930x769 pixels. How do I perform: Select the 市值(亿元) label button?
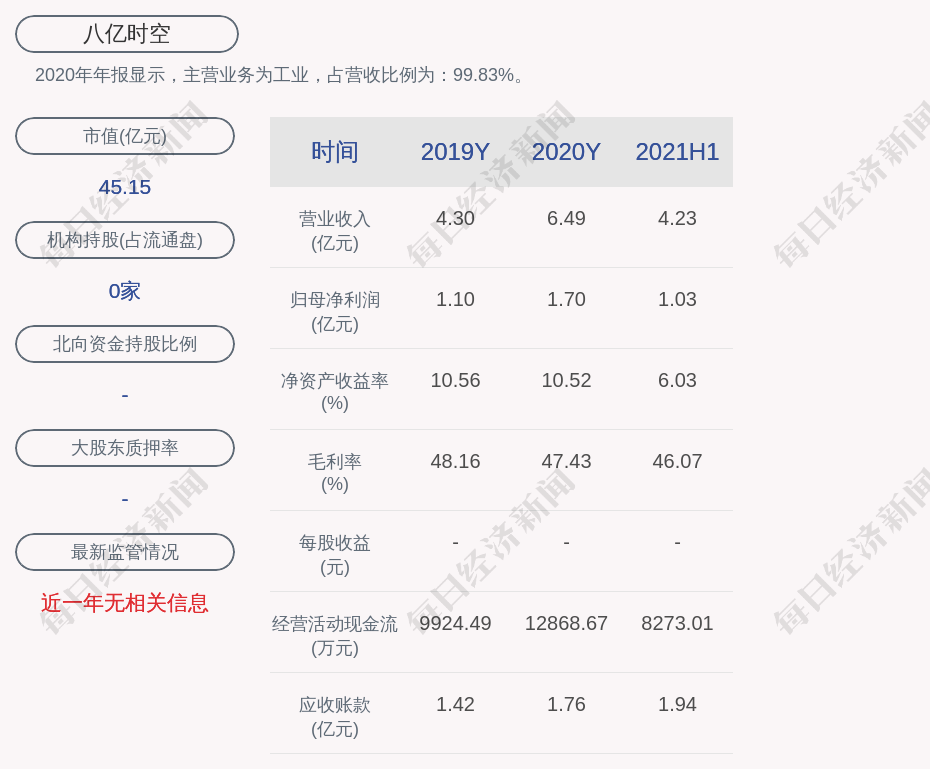pos(125,136)
